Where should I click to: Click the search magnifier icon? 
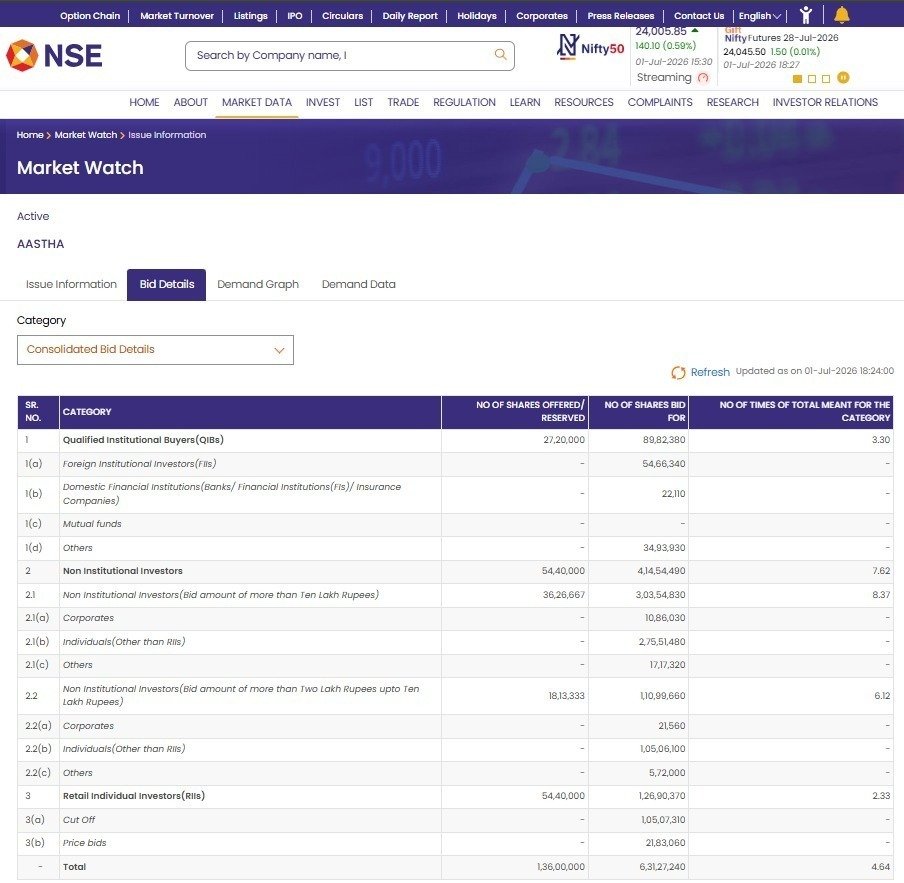(500, 54)
